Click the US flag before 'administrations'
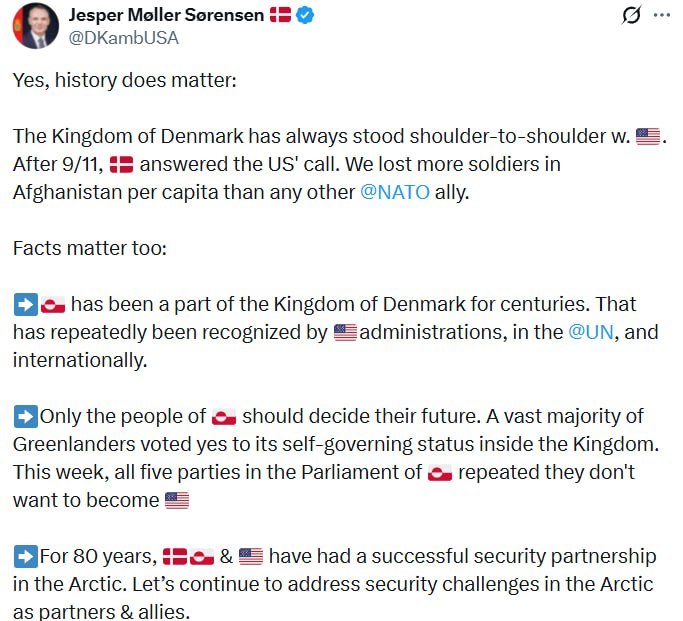The width and height of the screenshot is (683, 621). coord(345,332)
